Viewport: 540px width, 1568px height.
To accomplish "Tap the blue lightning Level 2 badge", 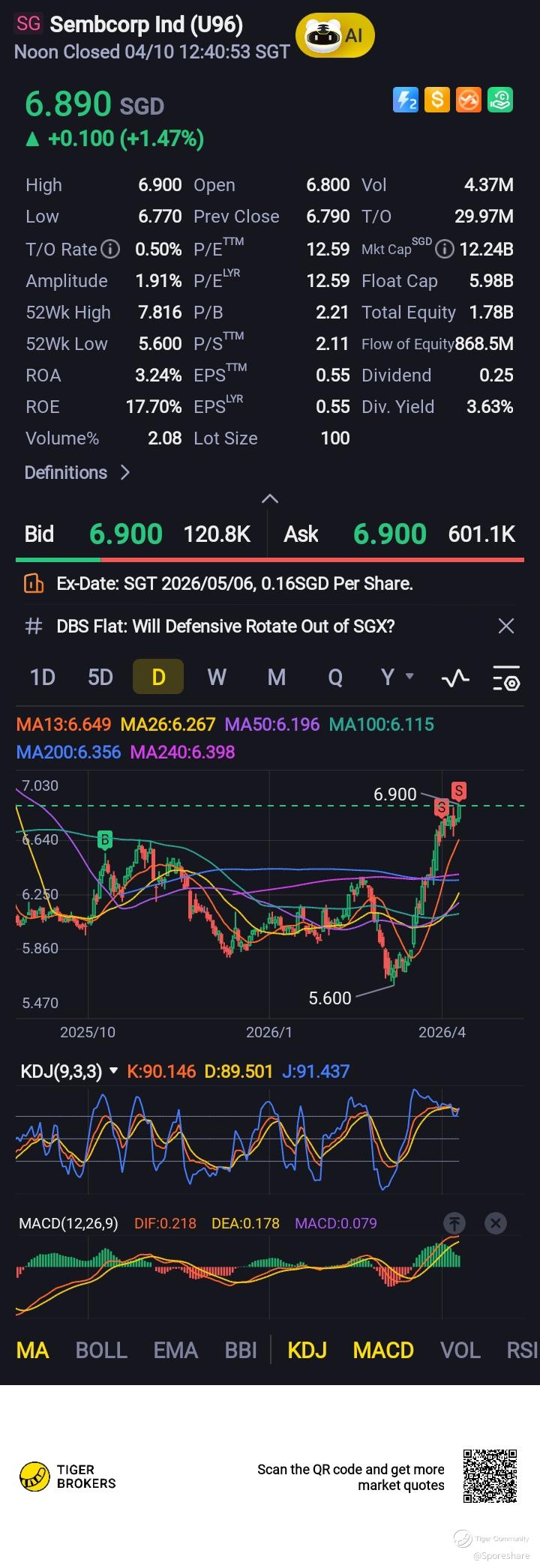I will click(x=406, y=100).
